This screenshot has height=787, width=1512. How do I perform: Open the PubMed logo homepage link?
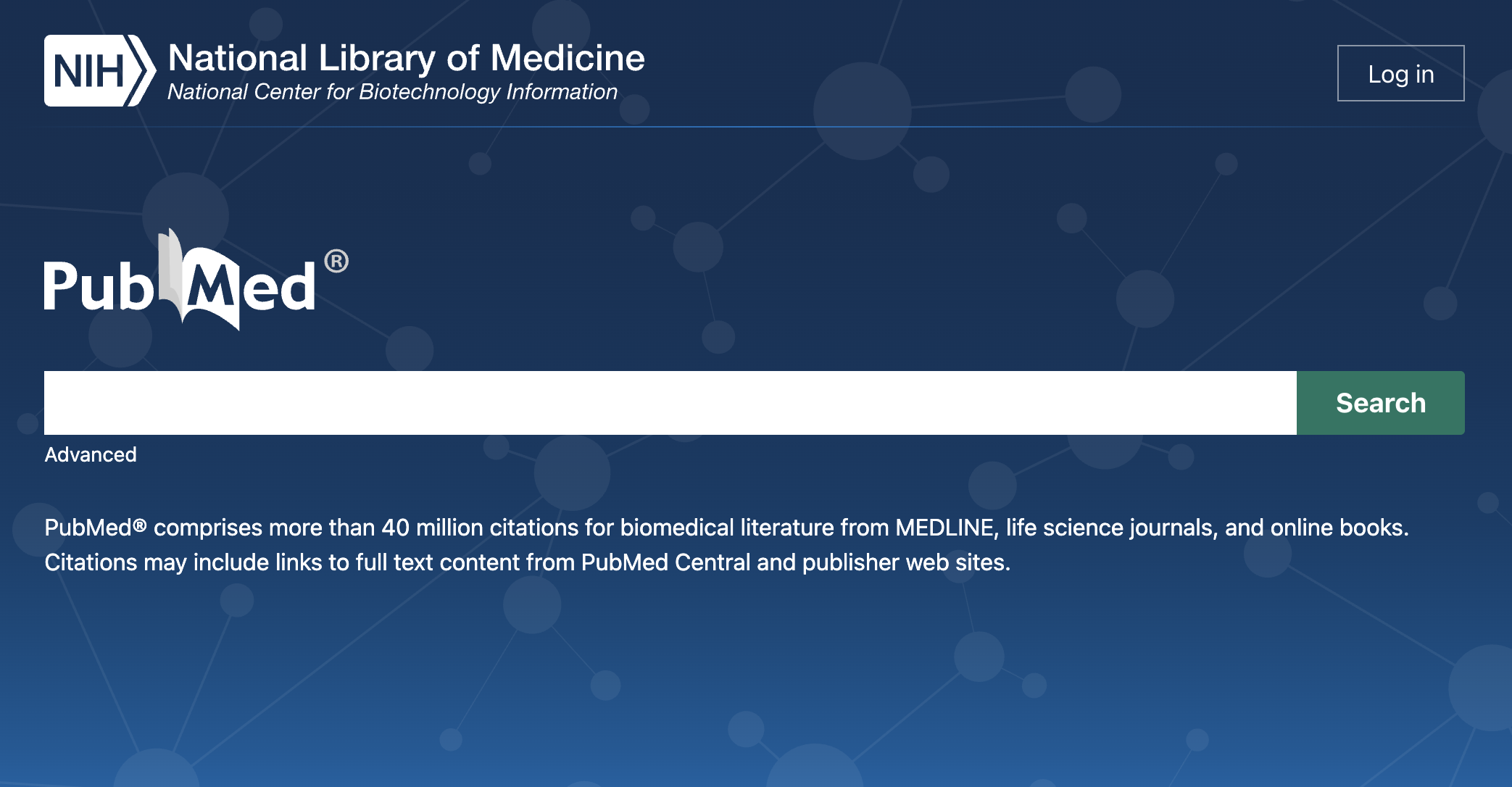click(196, 280)
